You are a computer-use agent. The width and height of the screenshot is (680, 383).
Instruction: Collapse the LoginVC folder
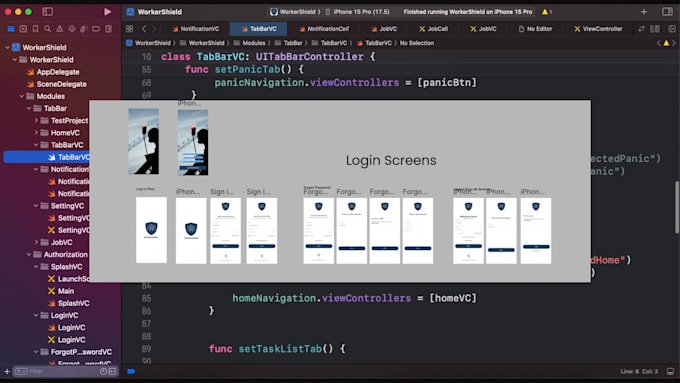(36, 315)
